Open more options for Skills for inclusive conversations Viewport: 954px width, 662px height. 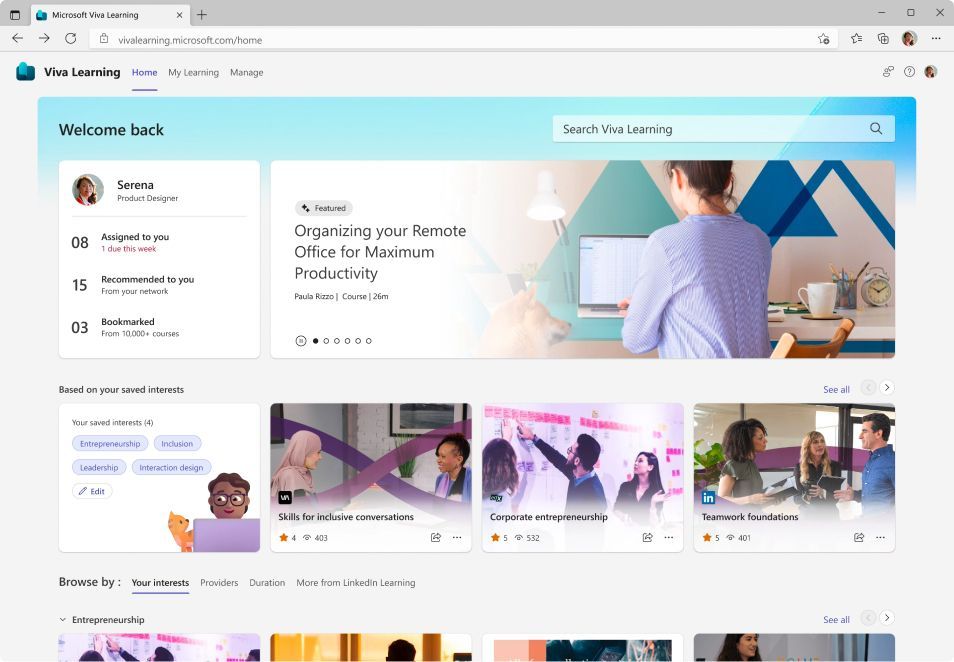coord(457,537)
